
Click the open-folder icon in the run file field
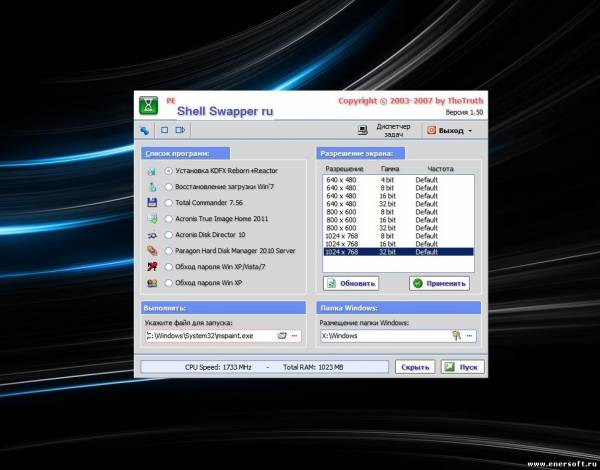click(282, 336)
